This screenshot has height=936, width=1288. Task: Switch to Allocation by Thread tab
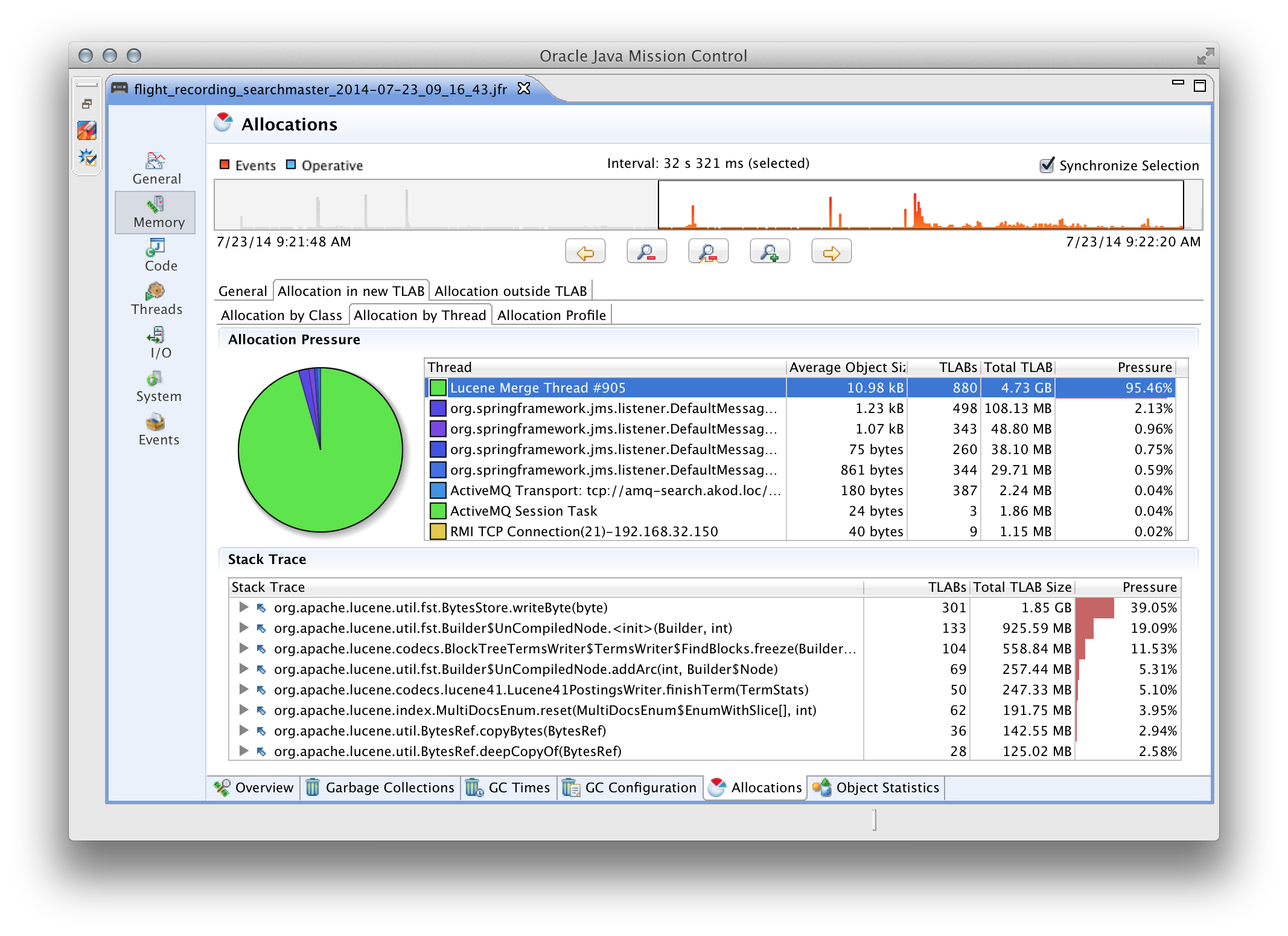420,315
